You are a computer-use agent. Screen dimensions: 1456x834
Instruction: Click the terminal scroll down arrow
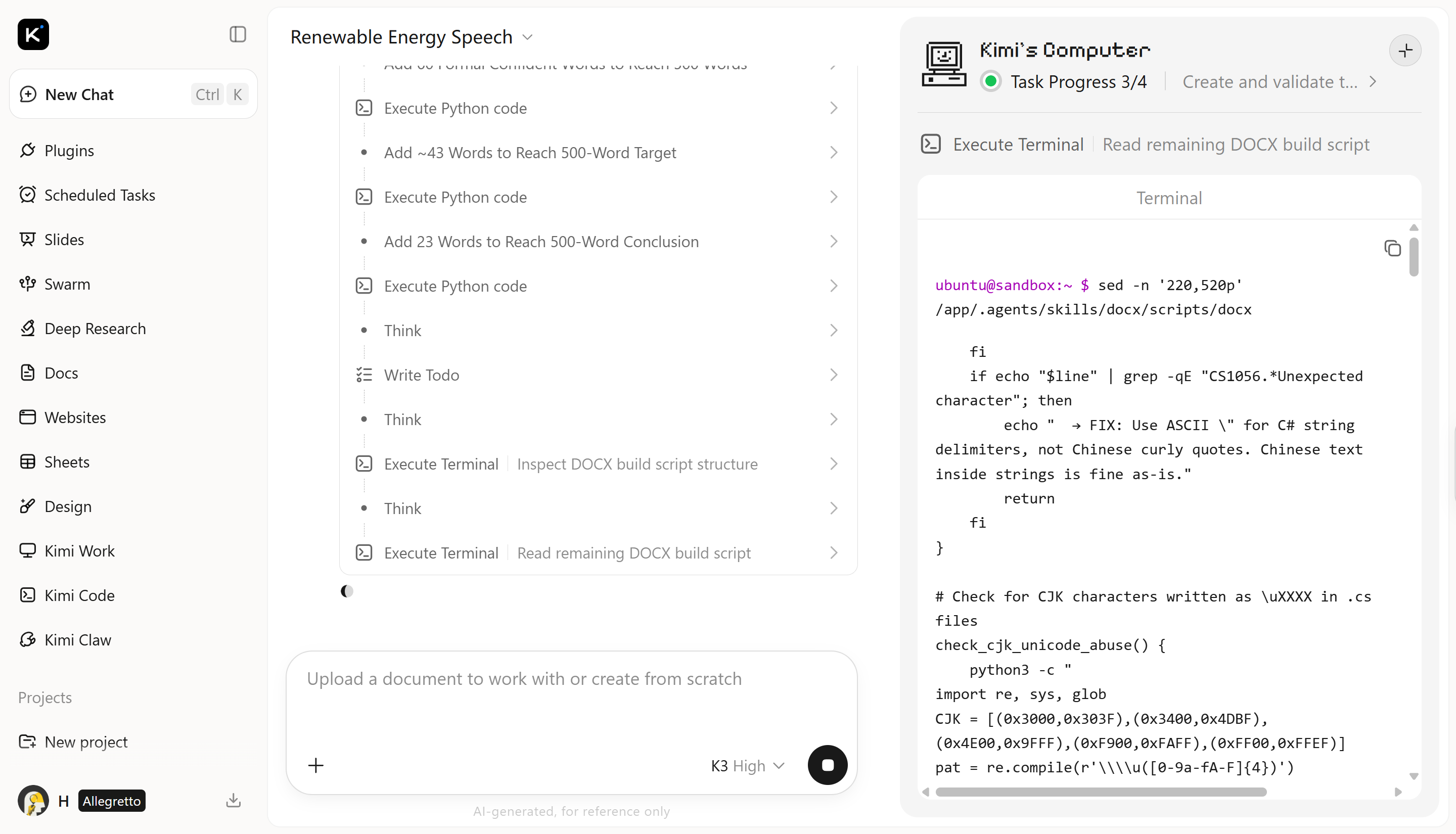pyautogui.click(x=1414, y=777)
